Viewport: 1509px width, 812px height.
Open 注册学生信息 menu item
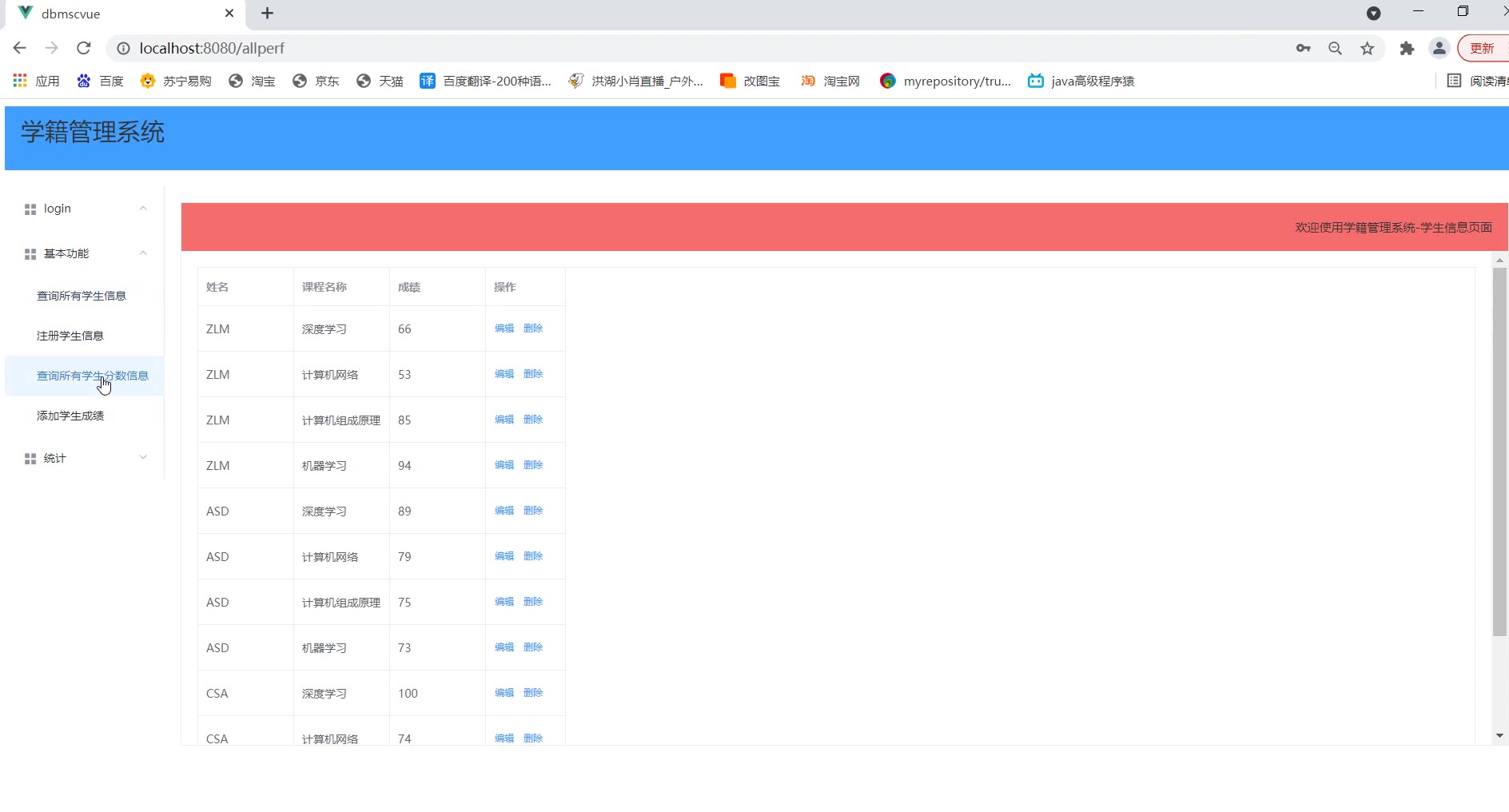[70, 336]
